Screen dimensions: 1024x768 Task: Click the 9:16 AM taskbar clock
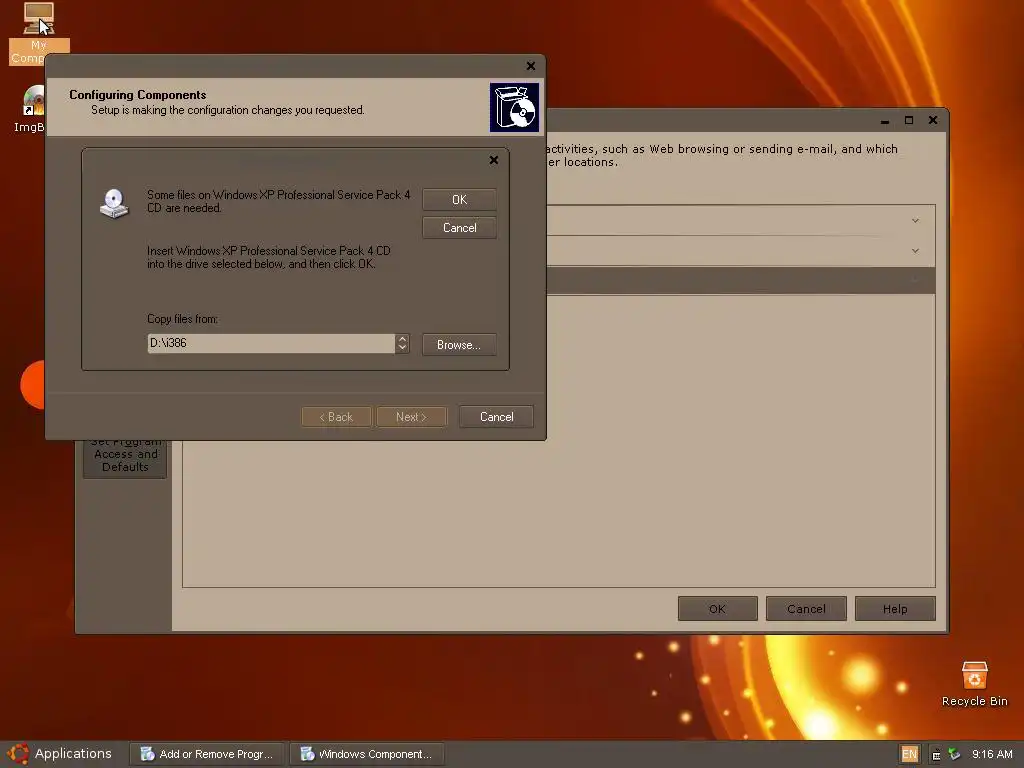click(x=991, y=754)
